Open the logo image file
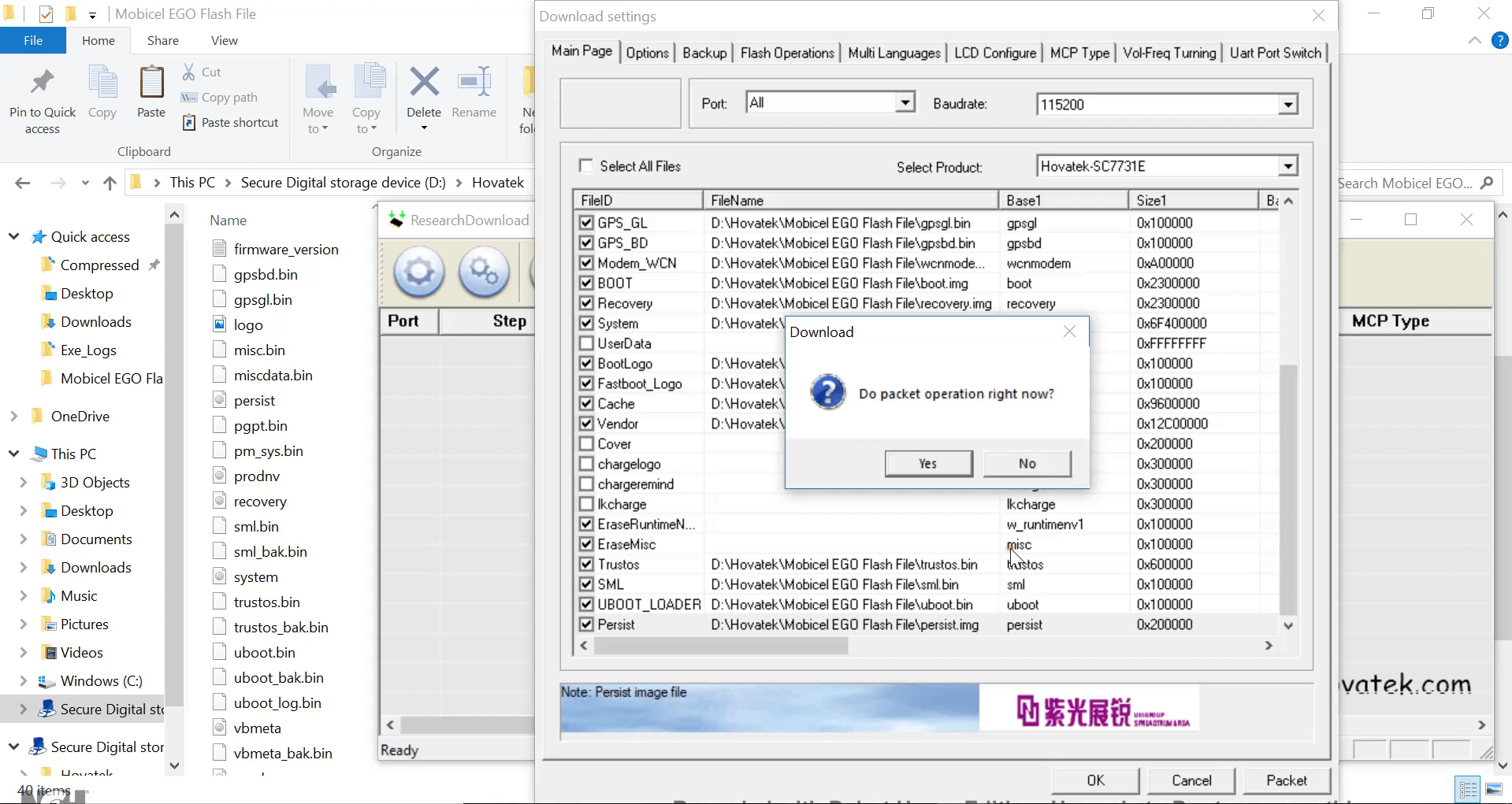This screenshot has width=1512, height=804. coord(248,325)
